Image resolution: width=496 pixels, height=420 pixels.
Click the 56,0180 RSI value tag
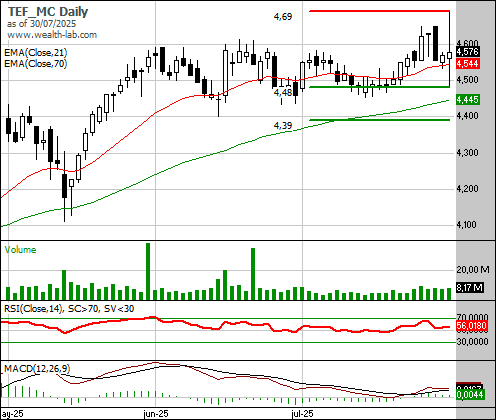(472, 326)
